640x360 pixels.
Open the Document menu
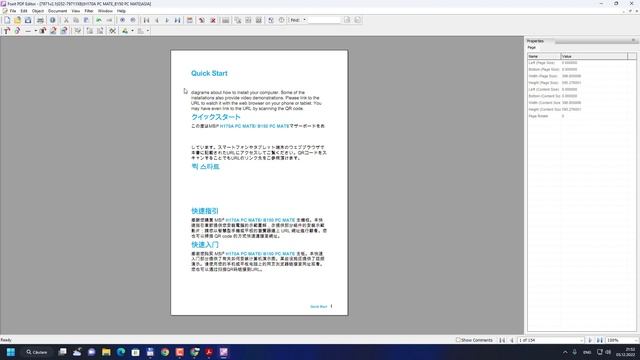pos(58,11)
